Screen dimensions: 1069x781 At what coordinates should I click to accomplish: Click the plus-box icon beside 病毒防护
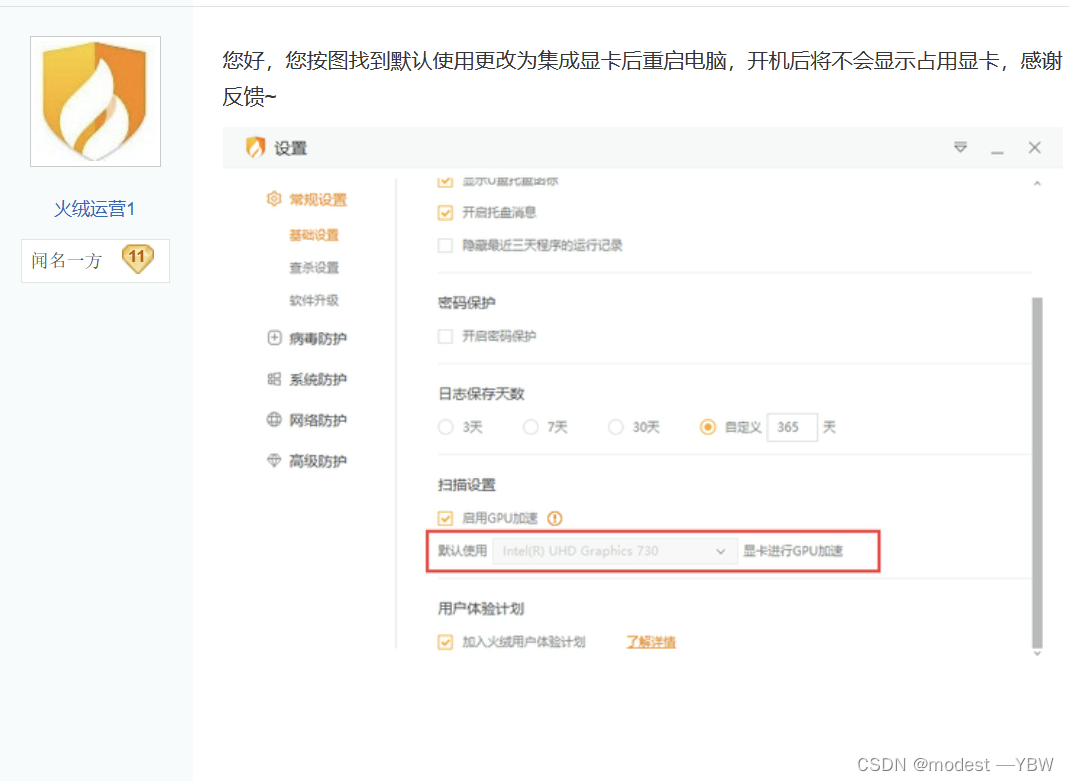[274, 338]
